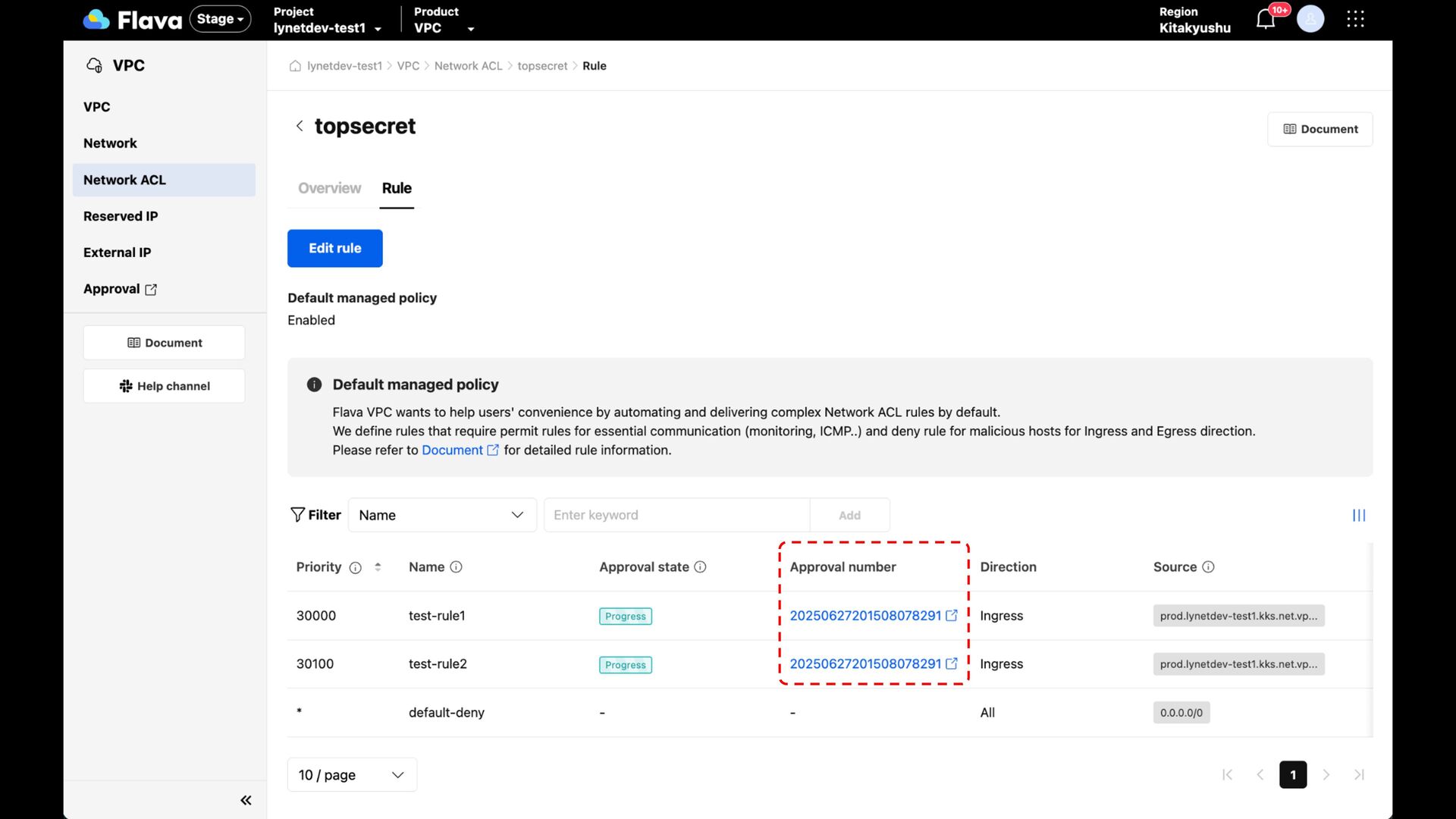Open the user profile avatar
This screenshot has height=819, width=1456.
(1310, 19)
